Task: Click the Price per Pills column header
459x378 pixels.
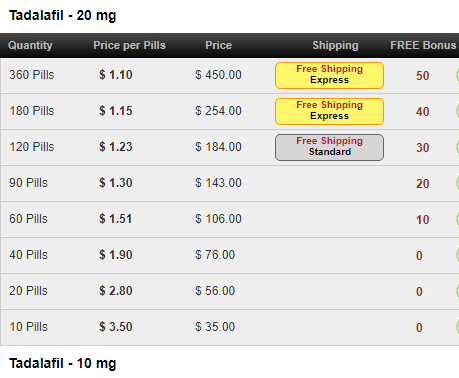Action: pos(129,45)
